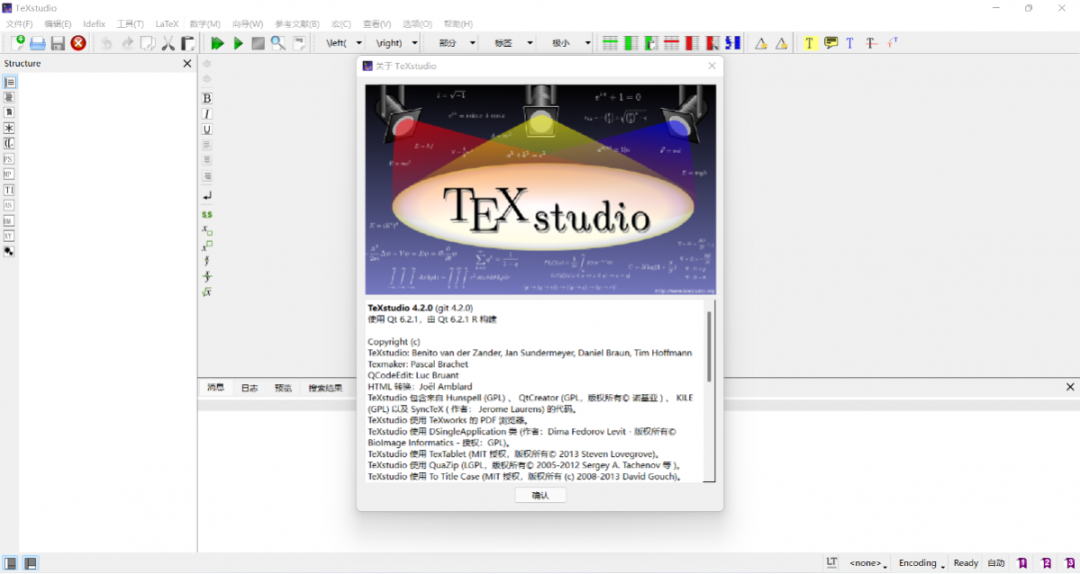Click the About dialog text scrollbar
The height and width of the screenshot is (574, 1080).
(x=709, y=346)
